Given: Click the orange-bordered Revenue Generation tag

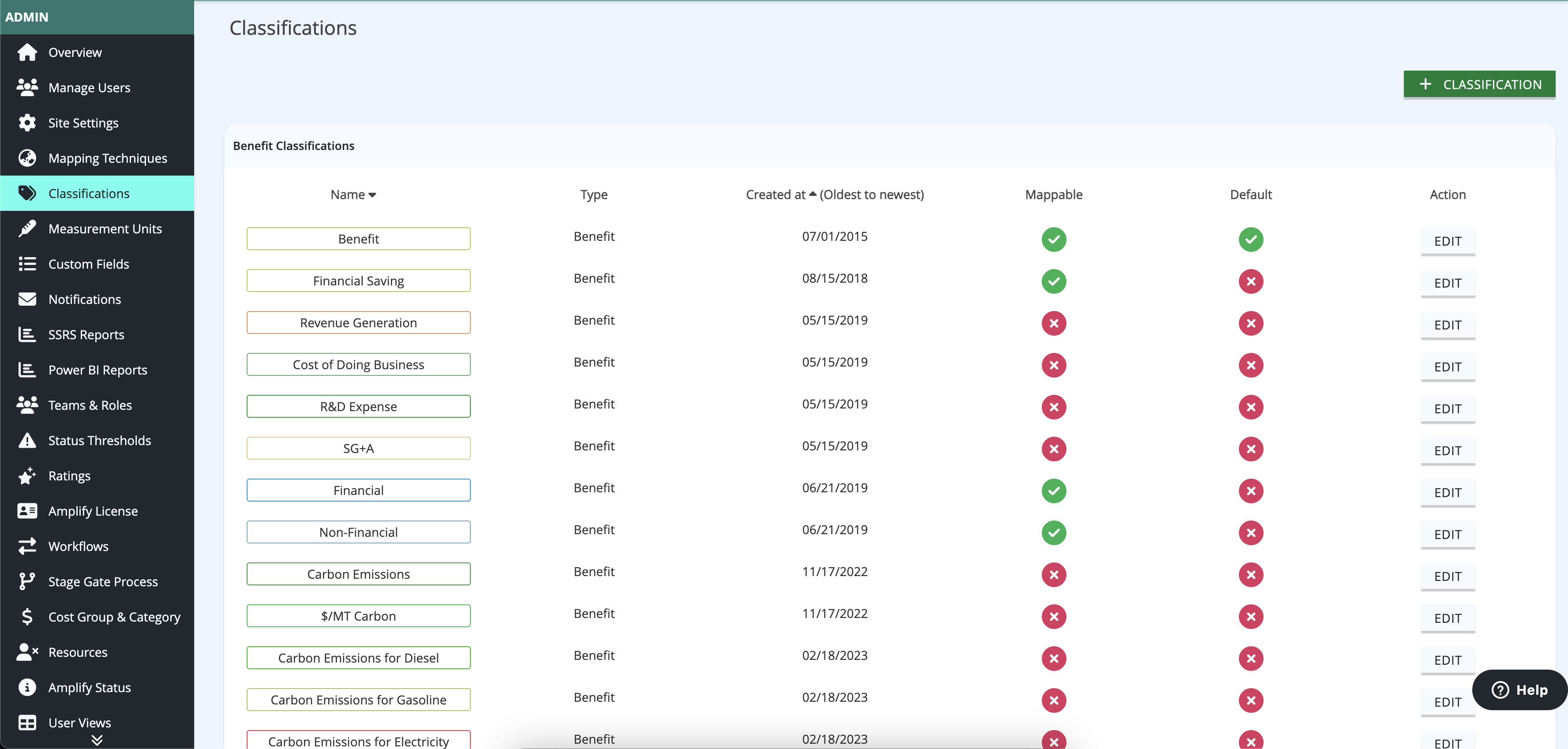Looking at the screenshot, I should click(x=359, y=323).
